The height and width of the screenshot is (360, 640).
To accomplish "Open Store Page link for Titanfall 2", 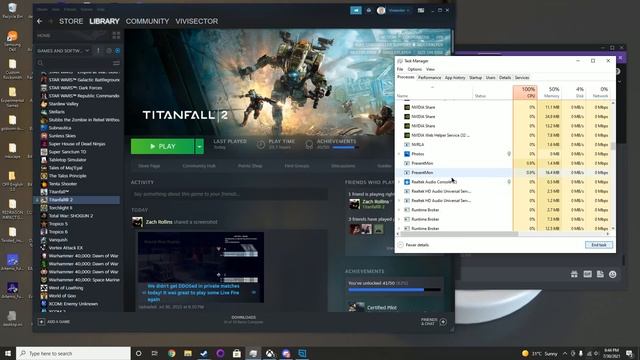I will pyautogui.click(x=149, y=166).
